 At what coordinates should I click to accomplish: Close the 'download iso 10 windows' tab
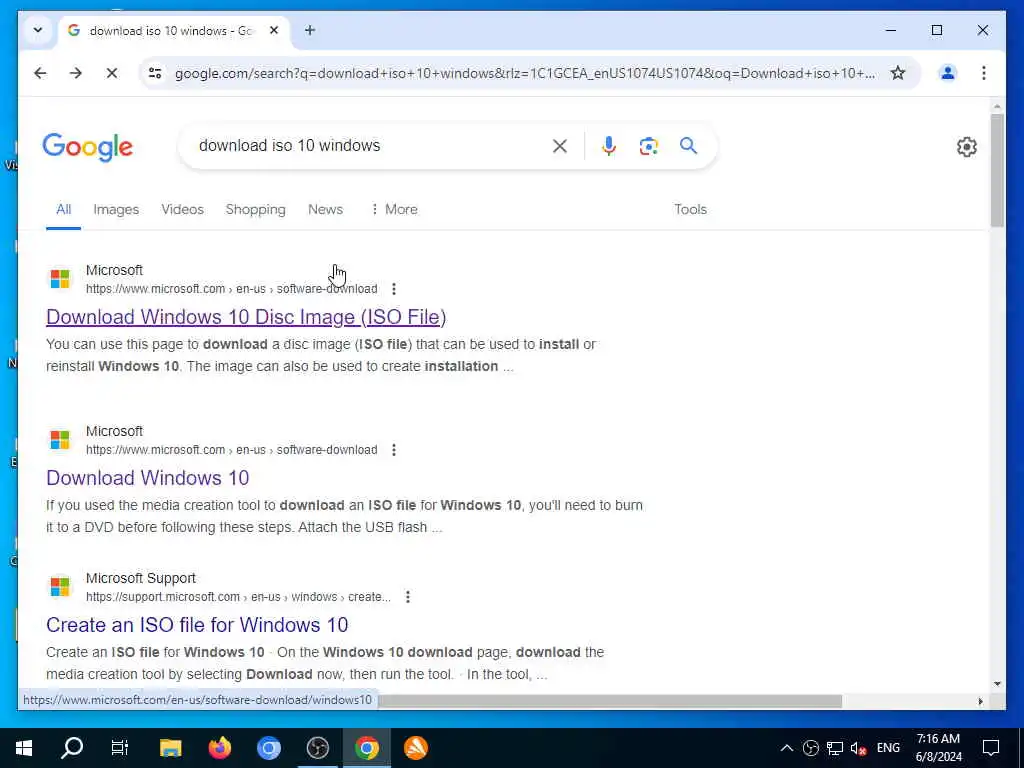(x=274, y=30)
